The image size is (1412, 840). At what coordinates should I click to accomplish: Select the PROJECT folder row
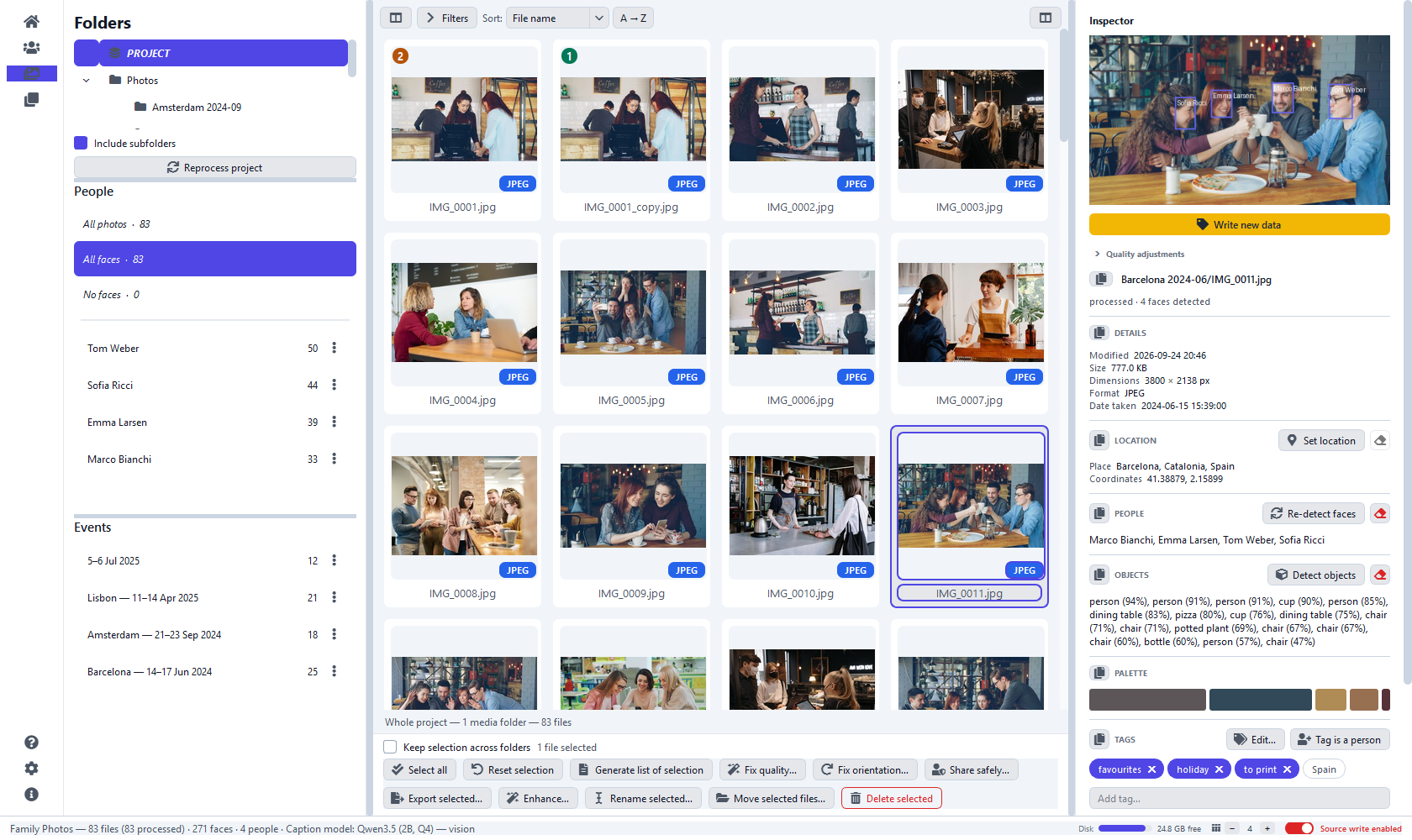(211, 53)
